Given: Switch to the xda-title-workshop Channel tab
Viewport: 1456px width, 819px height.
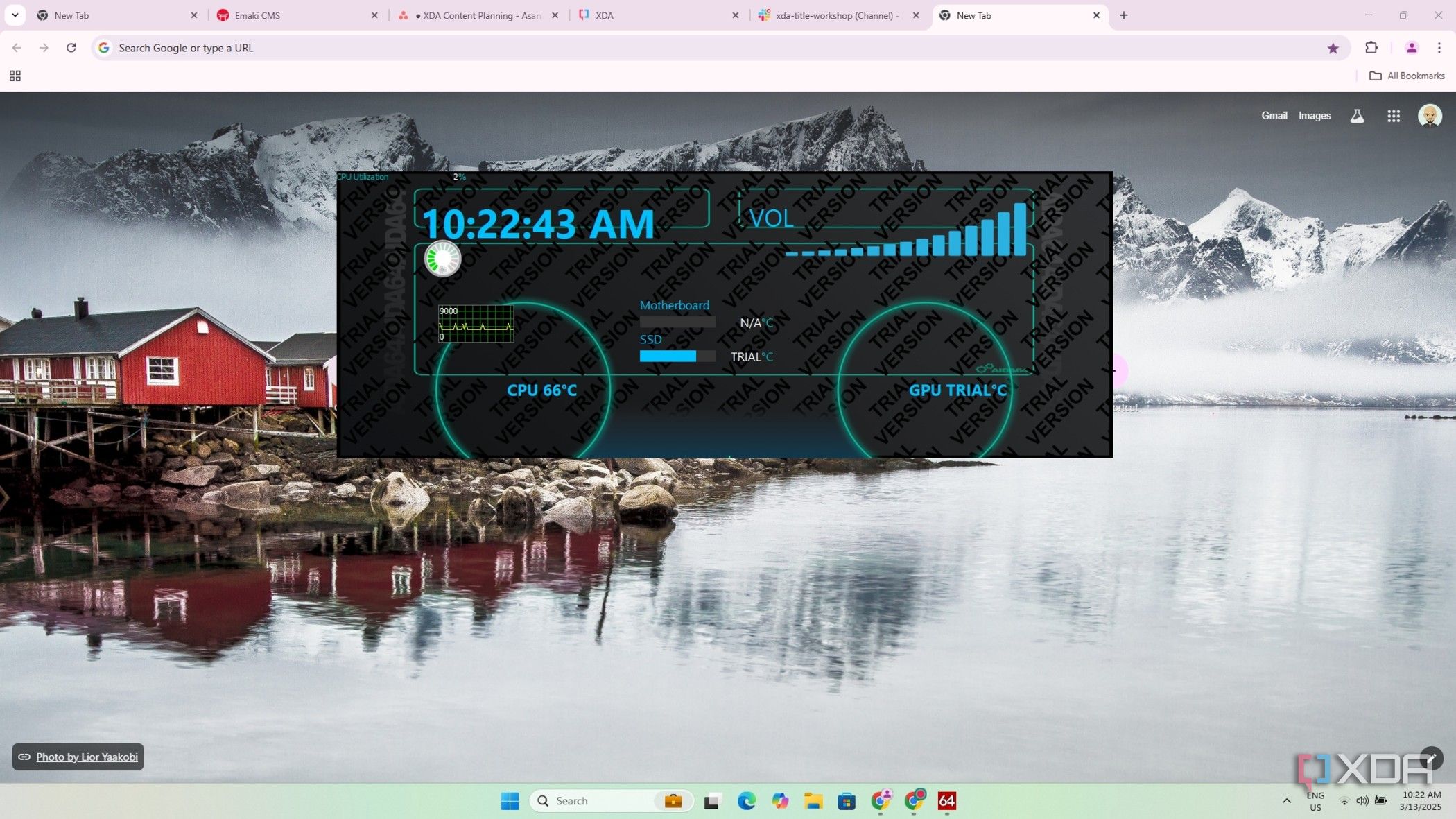Looking at the screenshot, I should click(838, 15).
